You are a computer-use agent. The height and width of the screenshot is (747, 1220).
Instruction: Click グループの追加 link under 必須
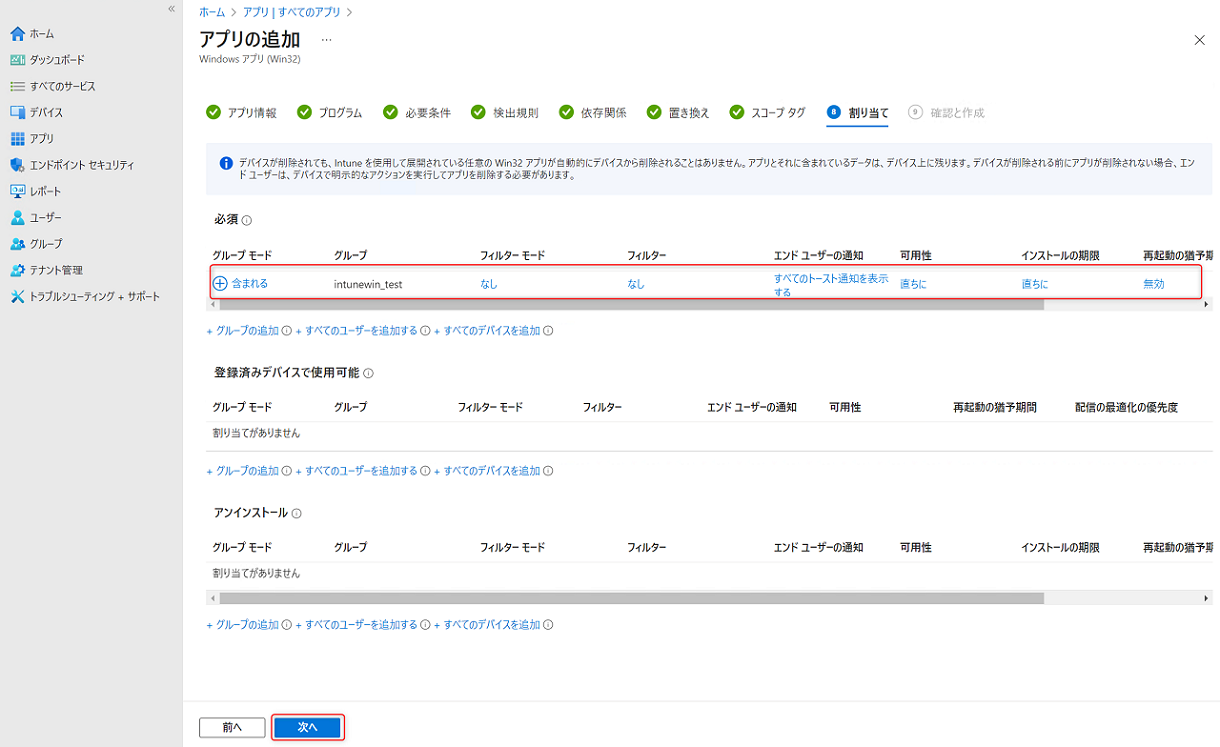point(246,331)
